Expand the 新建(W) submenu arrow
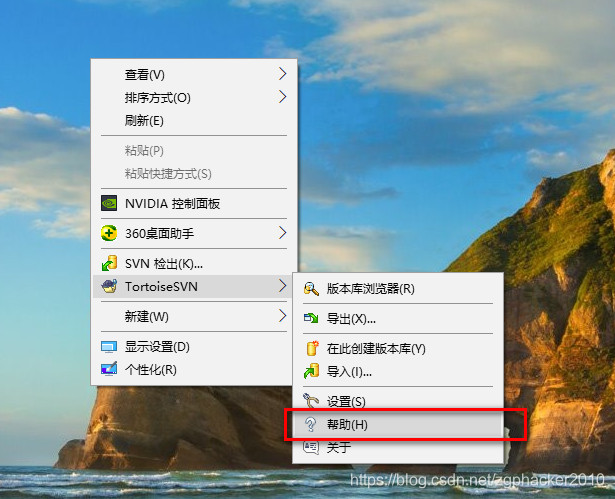Image resolution: width=615 pixels, height=499 pixels. click(x=282, y=316)
